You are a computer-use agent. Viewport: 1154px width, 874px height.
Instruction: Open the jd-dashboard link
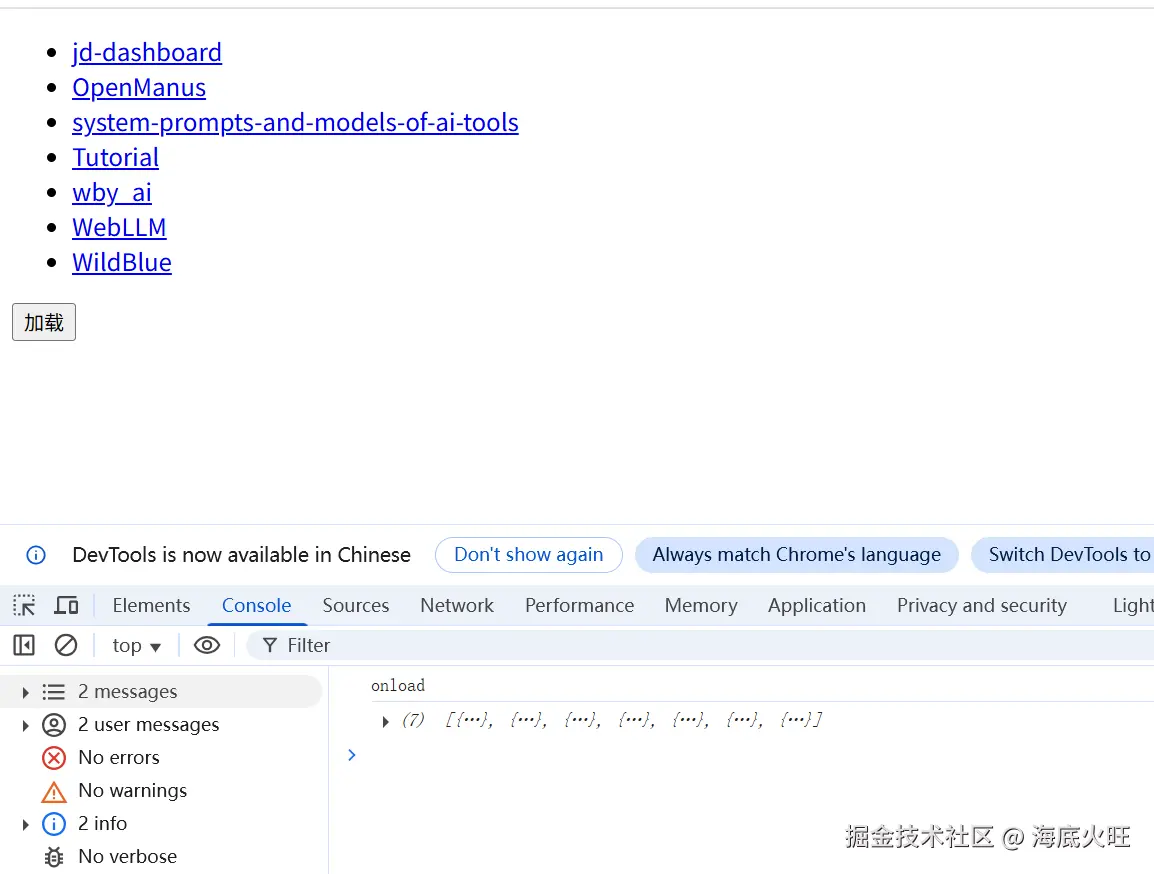(x=146, y=53)
